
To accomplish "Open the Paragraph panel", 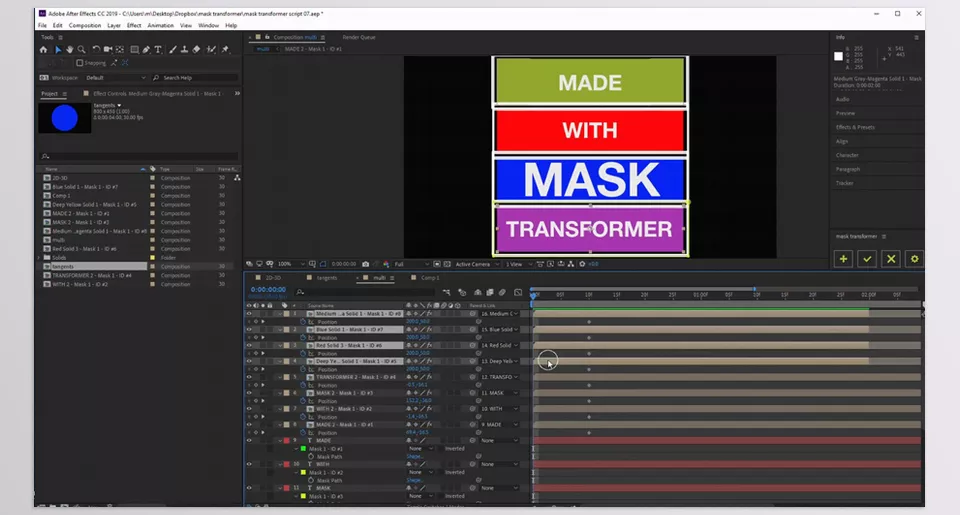I will click(x=848, y=169).
